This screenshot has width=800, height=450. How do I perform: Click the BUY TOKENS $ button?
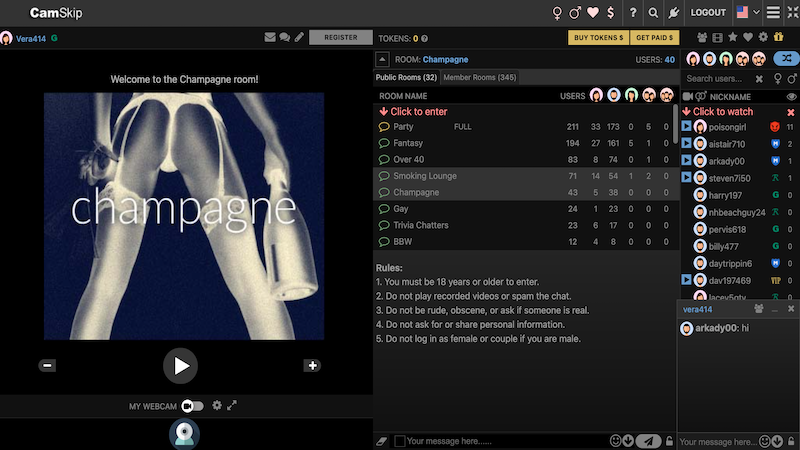[598, 38]
